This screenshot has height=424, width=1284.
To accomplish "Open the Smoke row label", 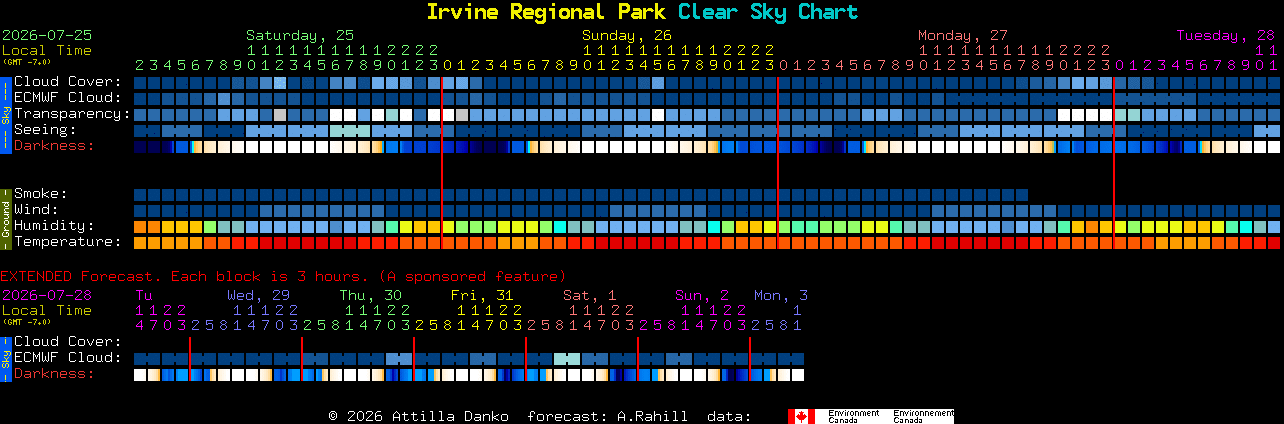I will coord(41,194).
